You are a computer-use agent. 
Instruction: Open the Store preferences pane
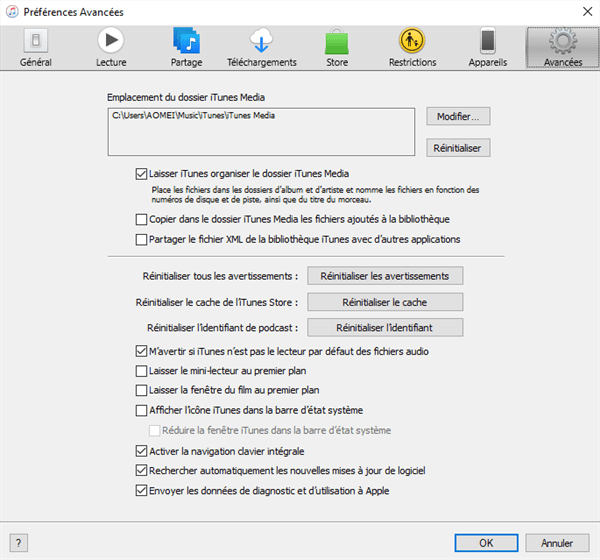pyautogui.click(x=337, y=48)
